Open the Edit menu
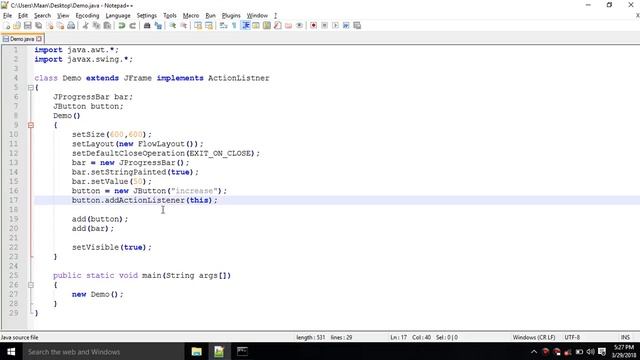Image resolution: width=640 pixels, height=360 pixels. [x=23, y=16]
